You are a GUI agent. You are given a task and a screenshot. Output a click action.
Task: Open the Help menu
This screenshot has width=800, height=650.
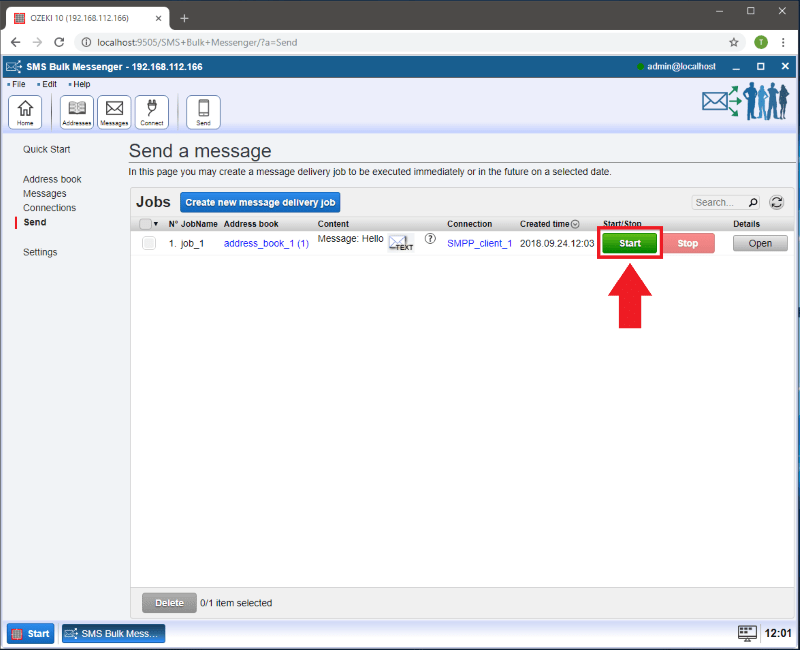(x=81, y=84)
